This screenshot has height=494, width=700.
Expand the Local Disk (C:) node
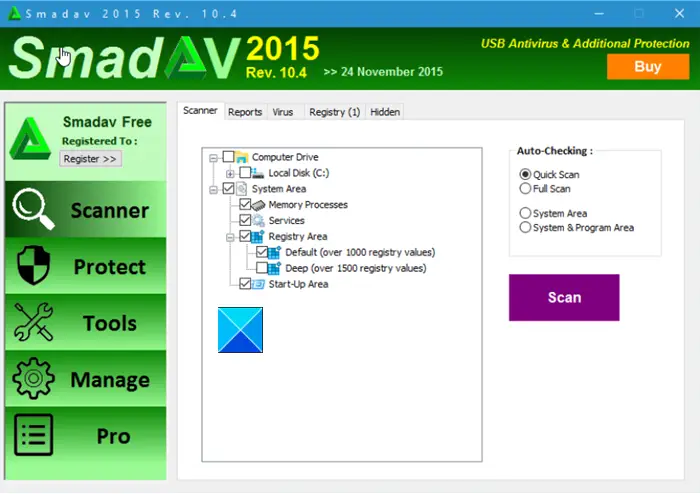230,174
